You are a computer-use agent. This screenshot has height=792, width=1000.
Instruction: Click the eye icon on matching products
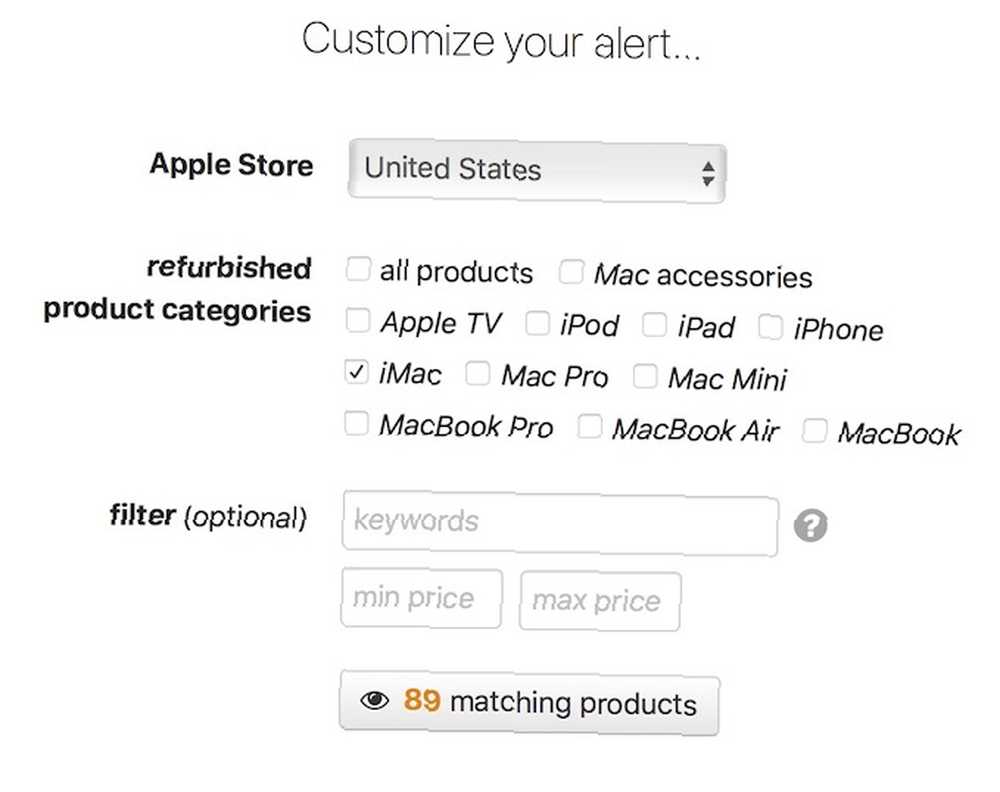point(374,700)
